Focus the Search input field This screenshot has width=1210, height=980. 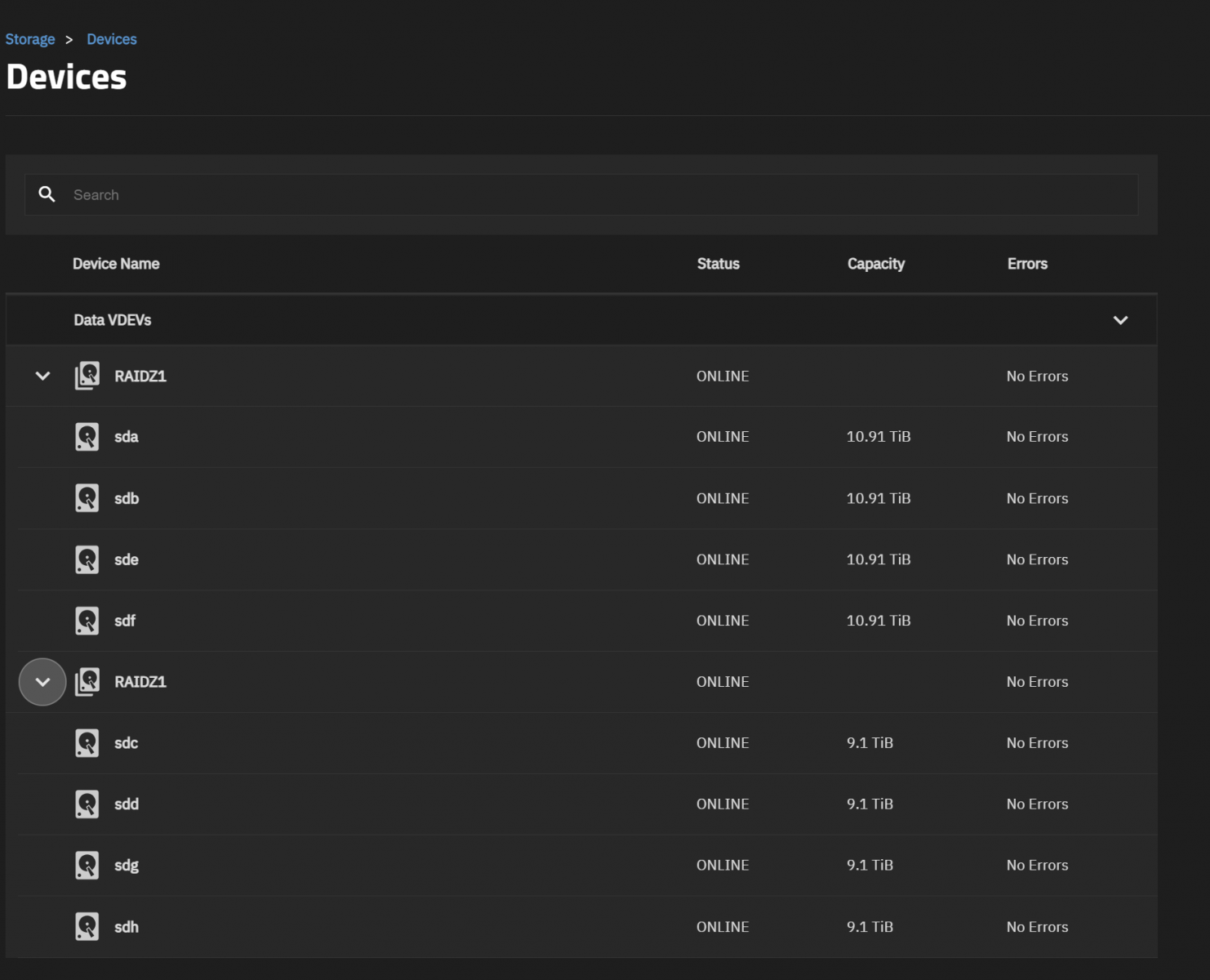coord(581,194)
